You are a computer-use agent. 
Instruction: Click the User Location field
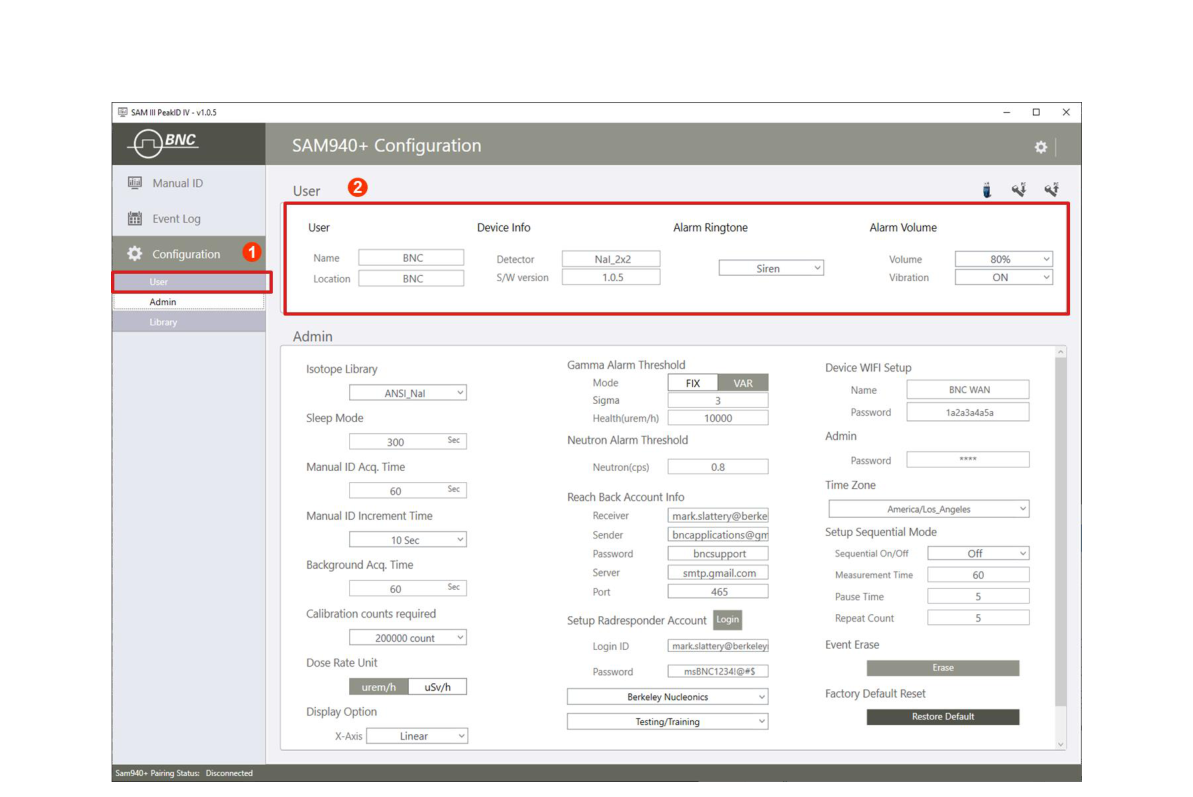point(411,278)
